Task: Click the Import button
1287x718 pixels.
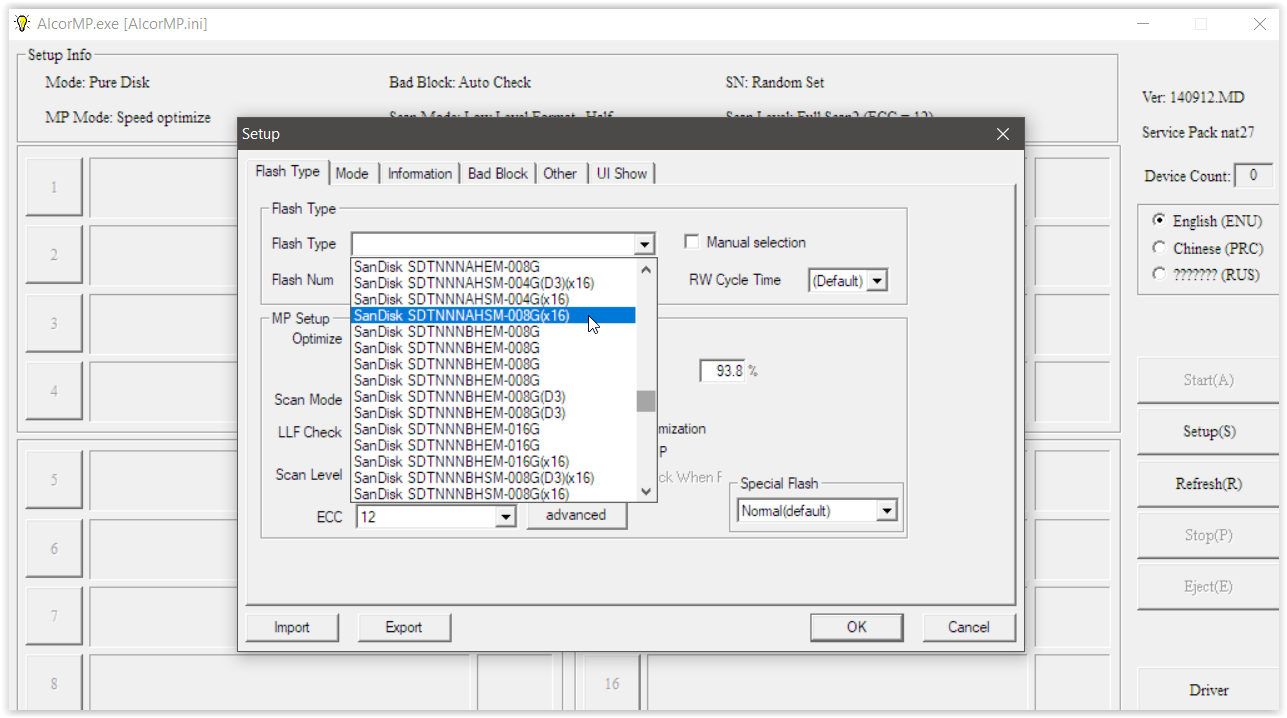Action: 292,627
